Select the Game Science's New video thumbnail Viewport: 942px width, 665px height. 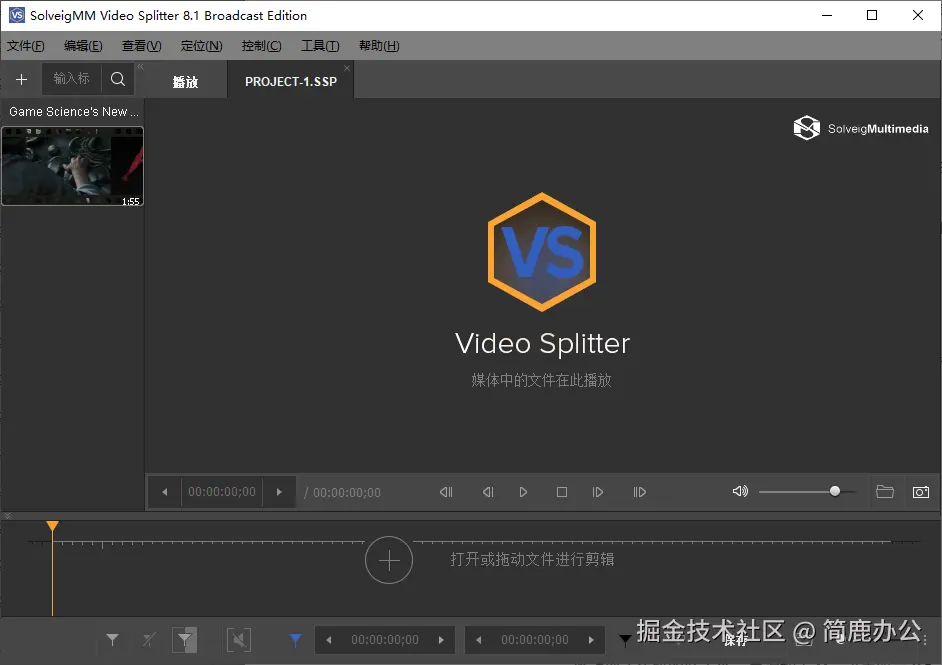pos(72,166)
